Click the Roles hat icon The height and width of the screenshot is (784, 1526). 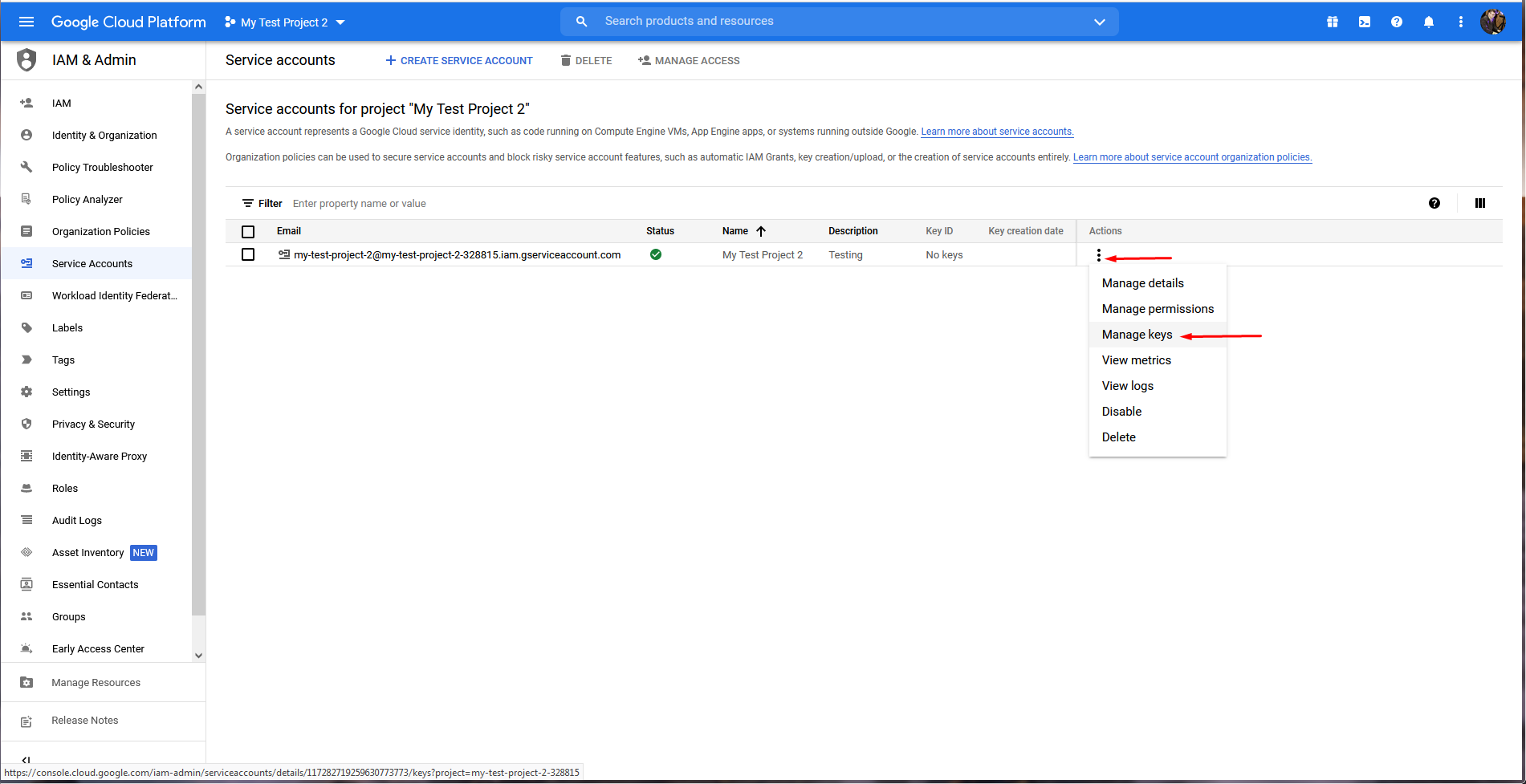[x=26, y=488]
